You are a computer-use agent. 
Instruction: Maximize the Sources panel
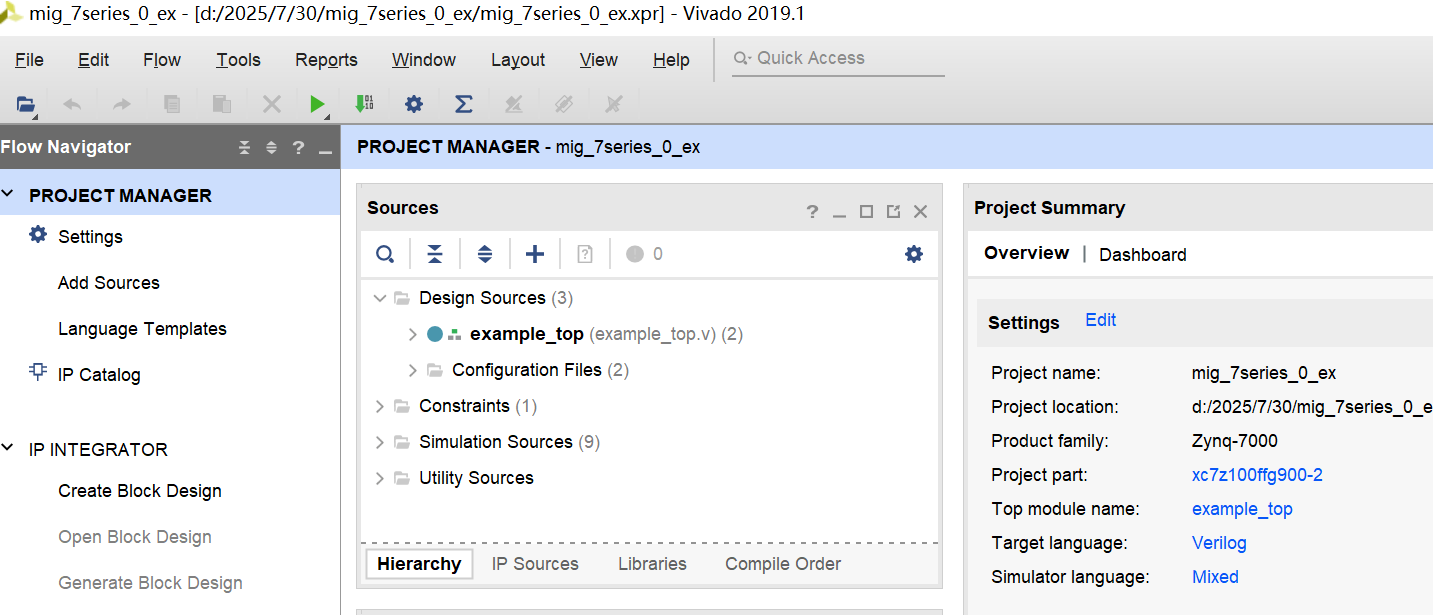point(866,211)
